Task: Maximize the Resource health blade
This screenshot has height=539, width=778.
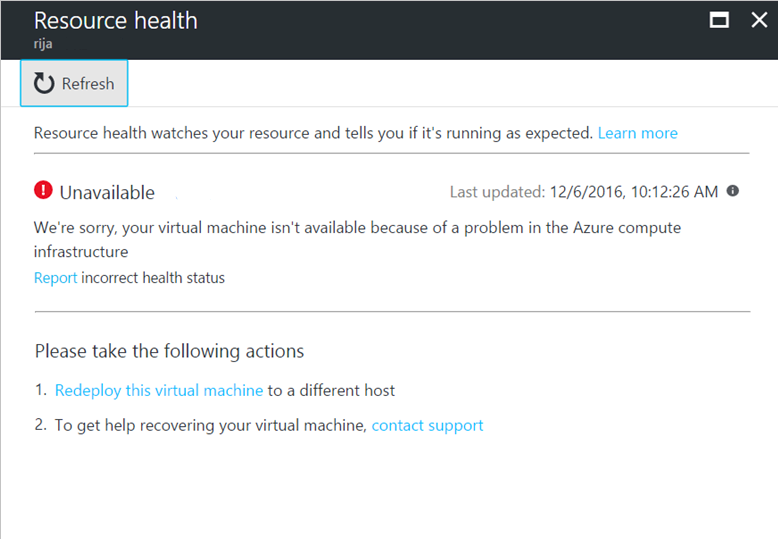Action: click(x=719, y=20)
